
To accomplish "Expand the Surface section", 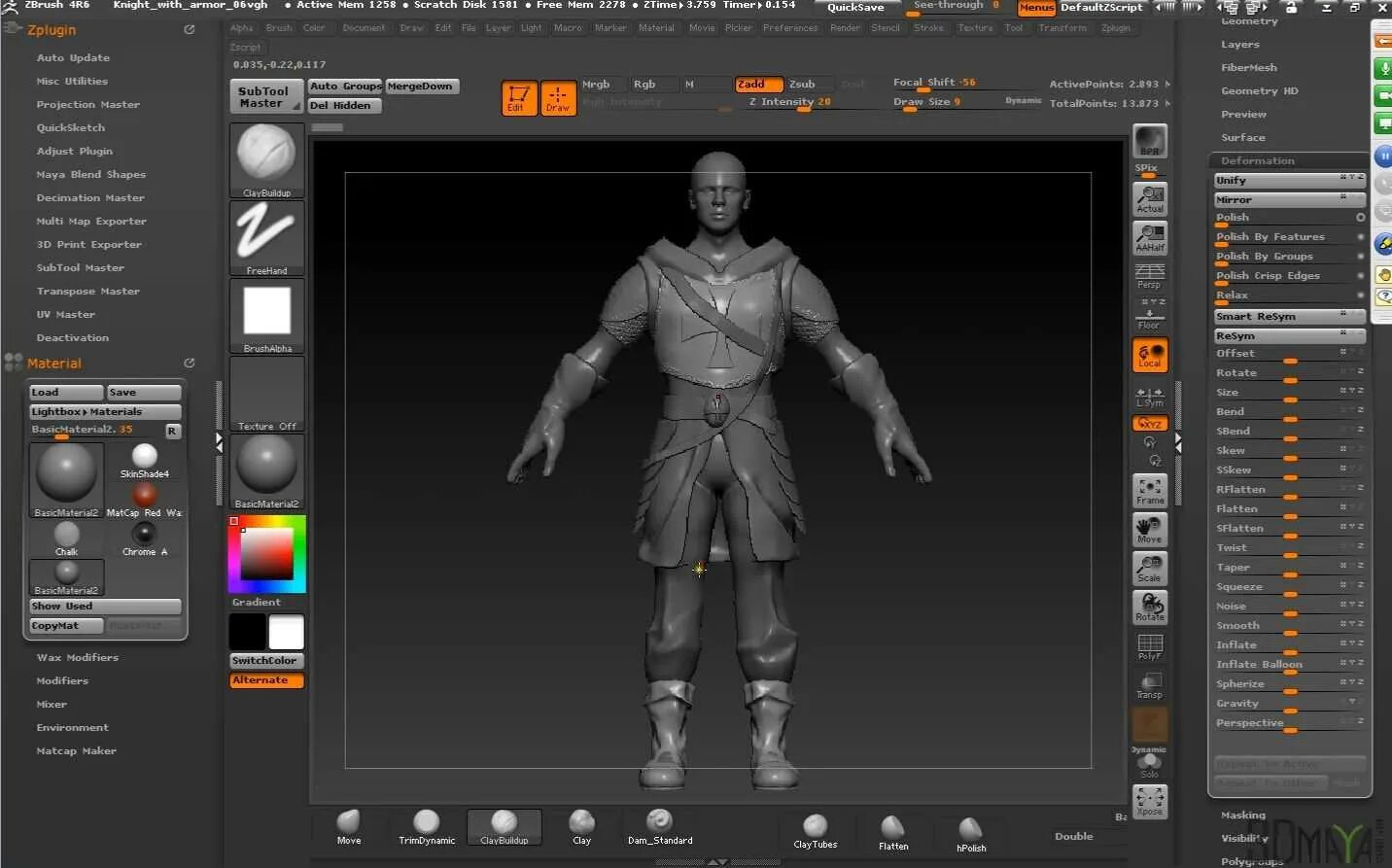I will click(1243, 138).
